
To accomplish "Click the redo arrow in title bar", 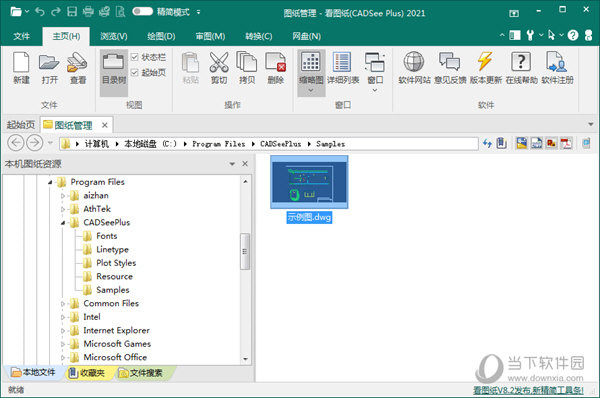I will [x=56, y=12].
